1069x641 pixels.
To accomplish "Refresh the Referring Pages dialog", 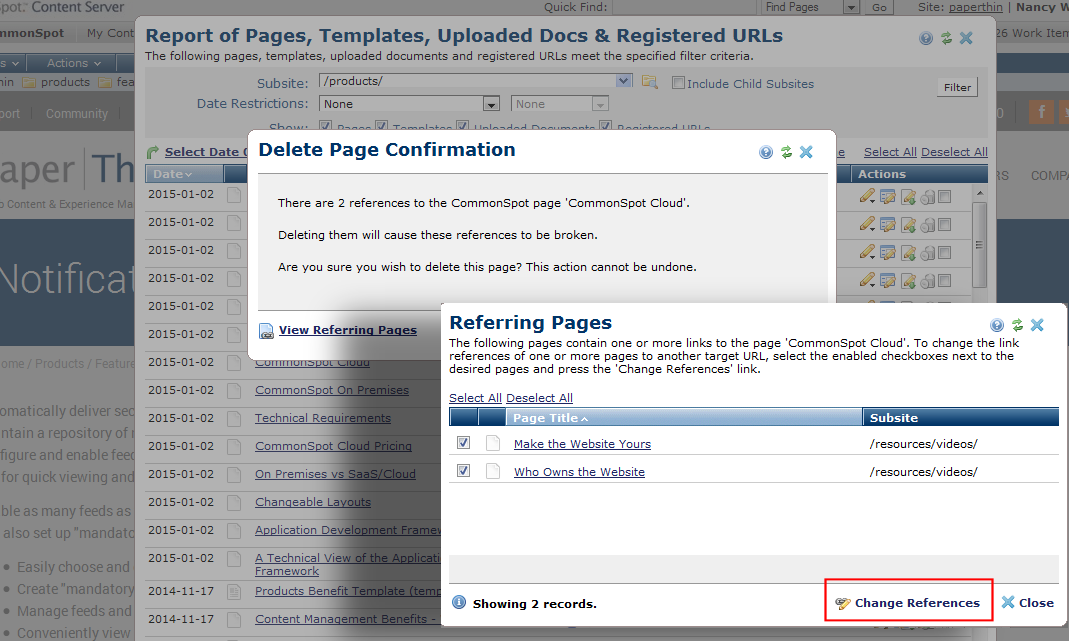I will point(1017,325).
